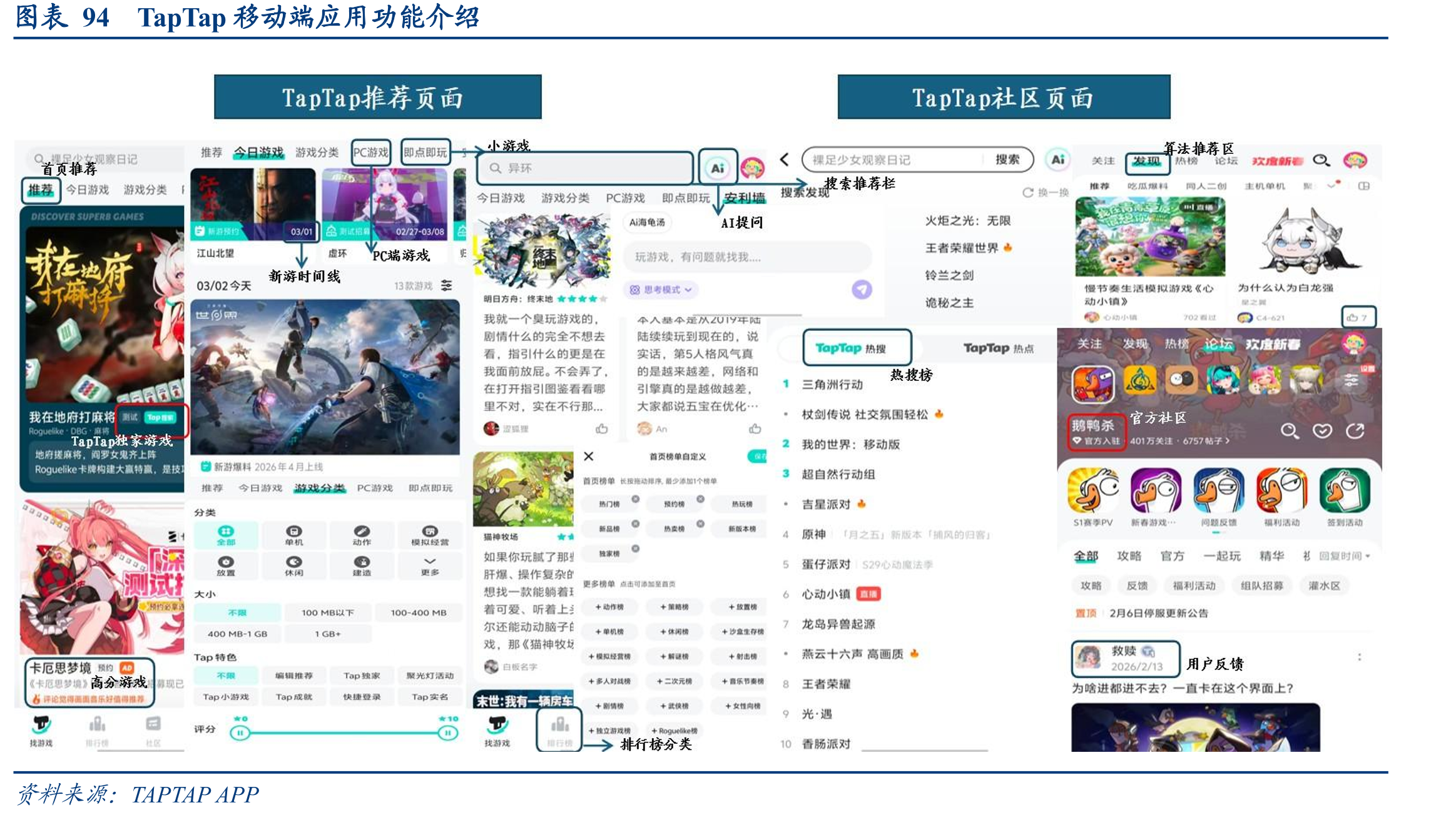Open the filter icon next to 13款游戏
Screen dimensions: 1456x815
point(447,285)
